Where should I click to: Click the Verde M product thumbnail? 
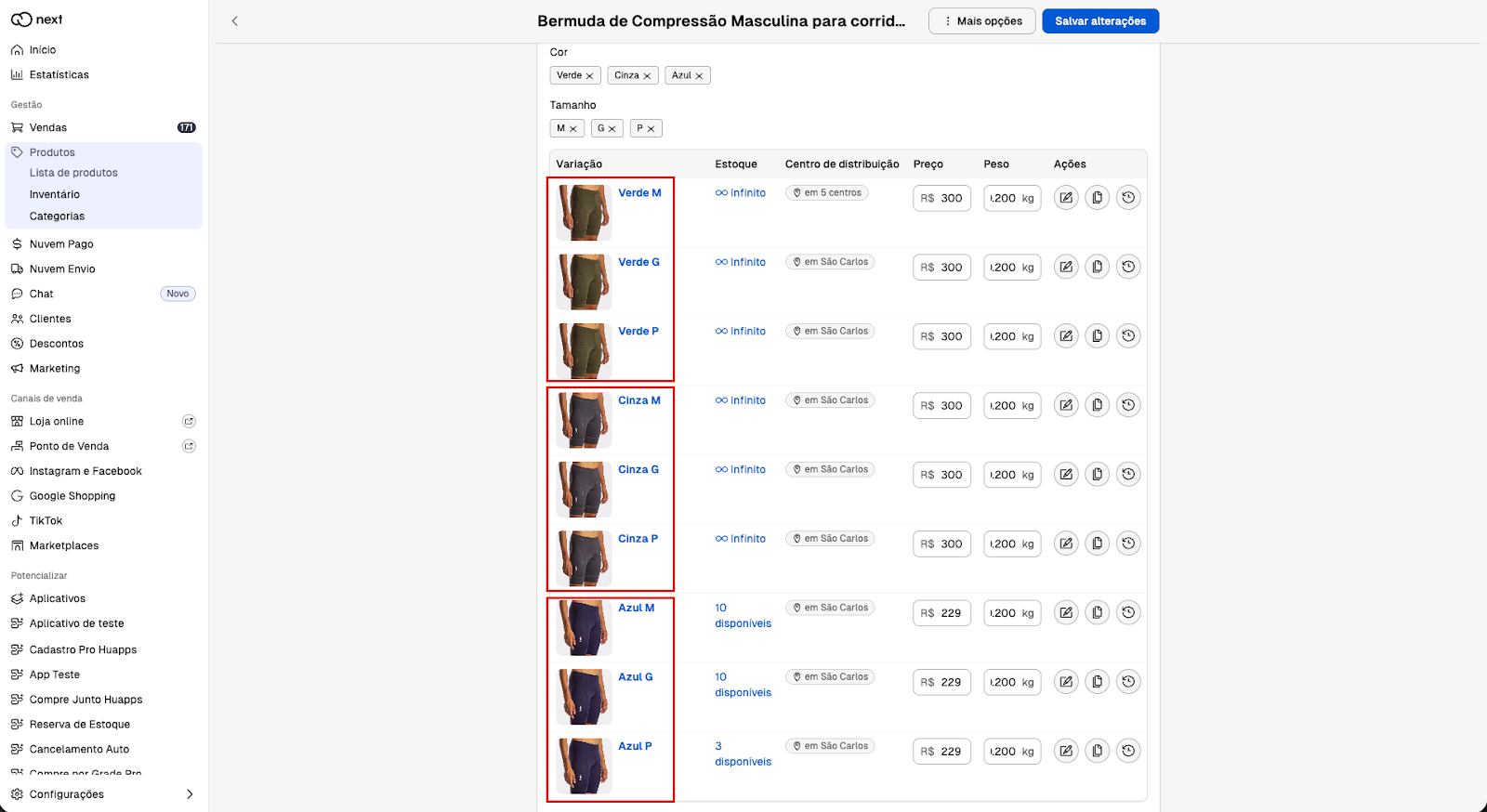click(x=585, y=213)
